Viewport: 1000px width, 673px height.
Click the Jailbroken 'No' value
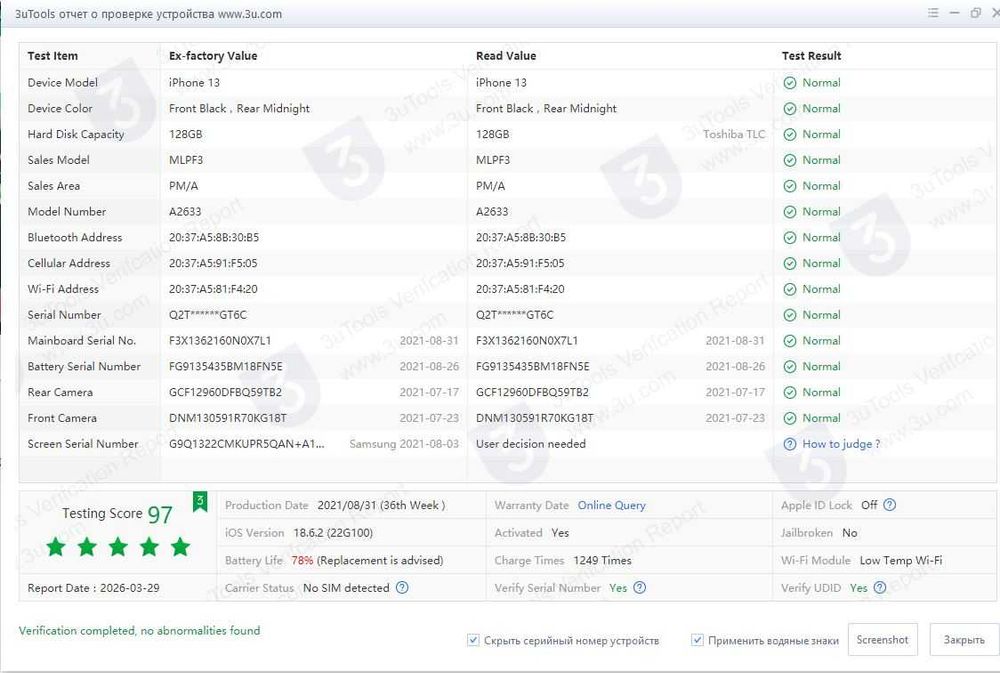849,533
